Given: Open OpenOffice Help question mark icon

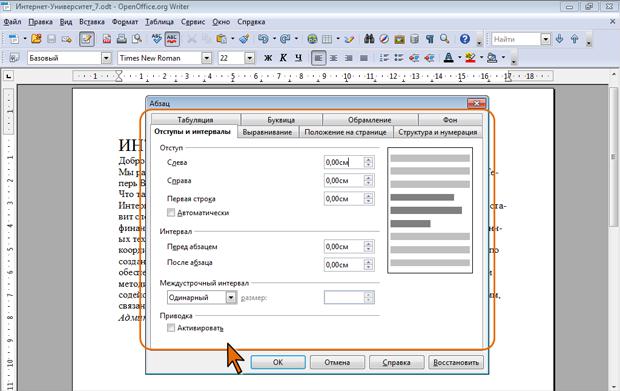Looking at the screenshot, I should click(x=465, y=39).
